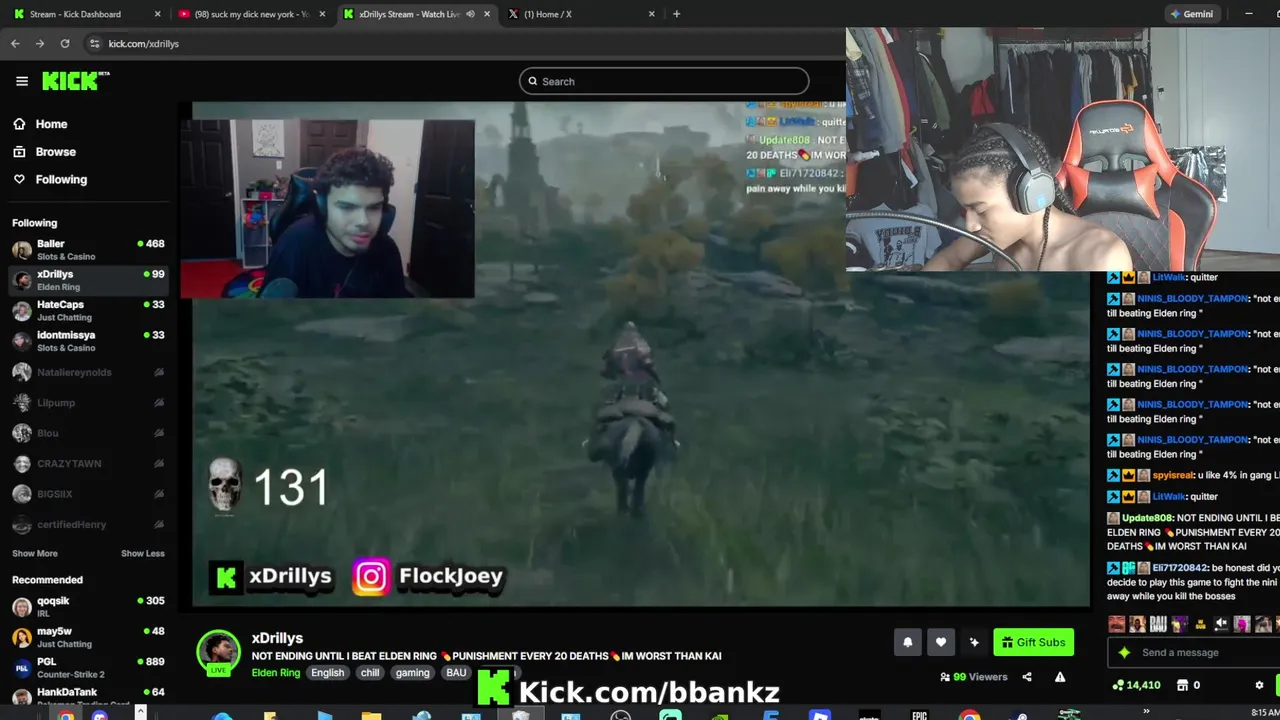Toggle stream notifications bell

coord(907,643)
